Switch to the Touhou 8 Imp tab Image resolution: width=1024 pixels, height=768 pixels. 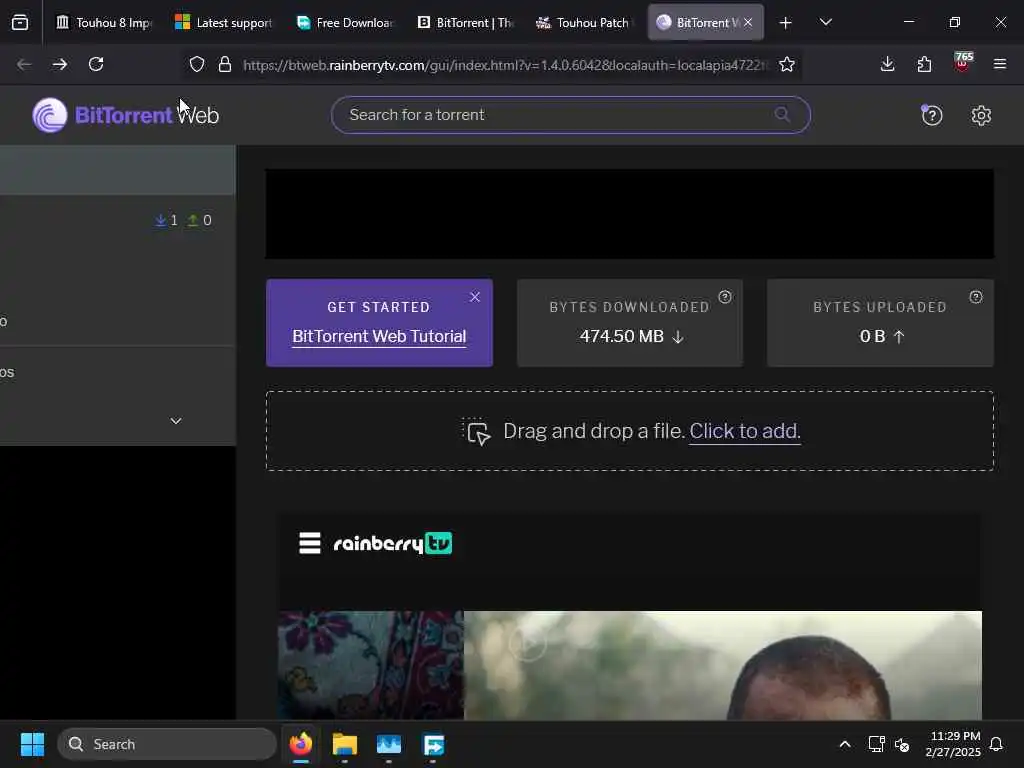[104, 23]
